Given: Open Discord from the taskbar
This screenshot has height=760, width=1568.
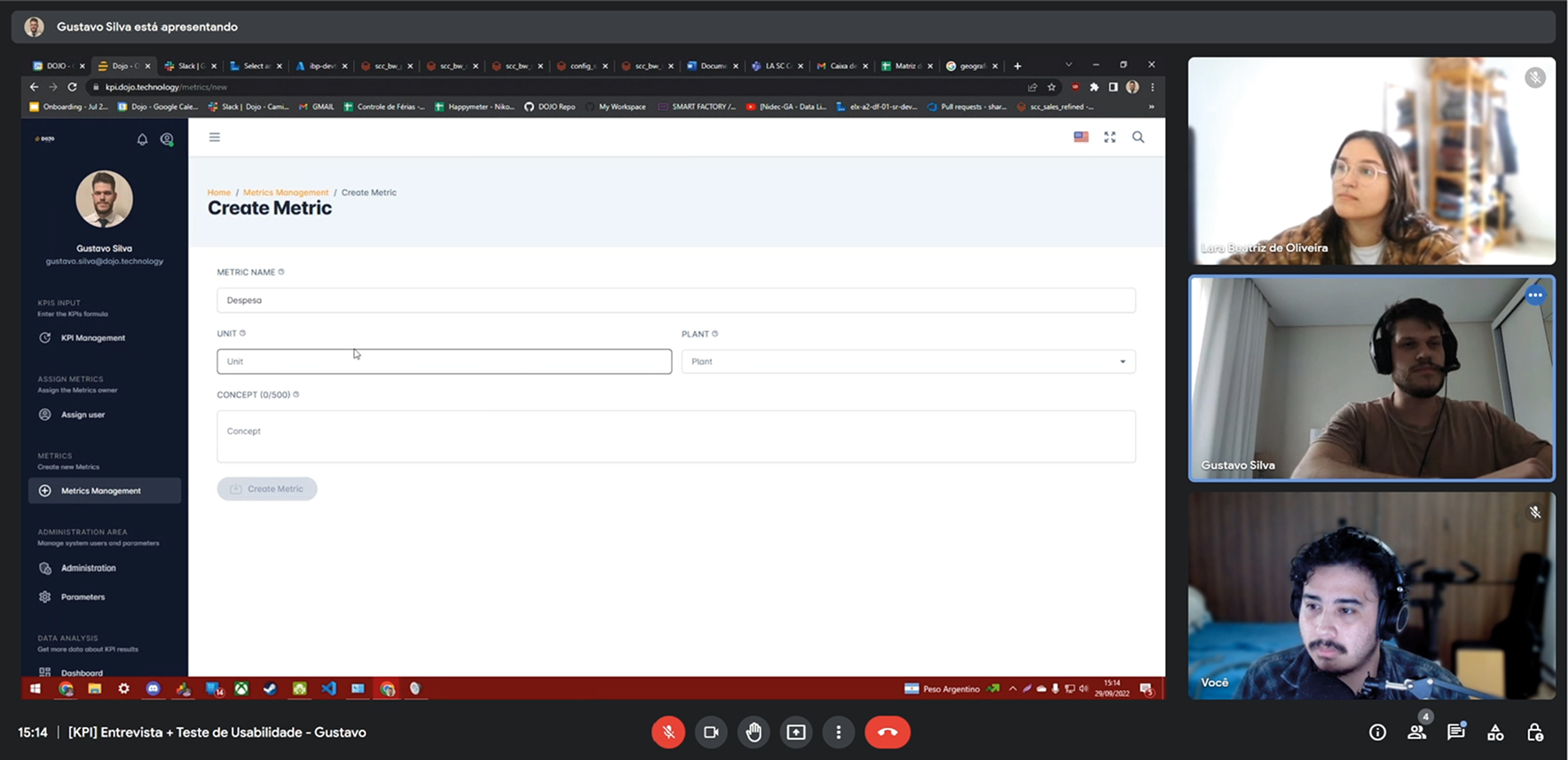Looking at the screenshot, I should click(153, 689).
